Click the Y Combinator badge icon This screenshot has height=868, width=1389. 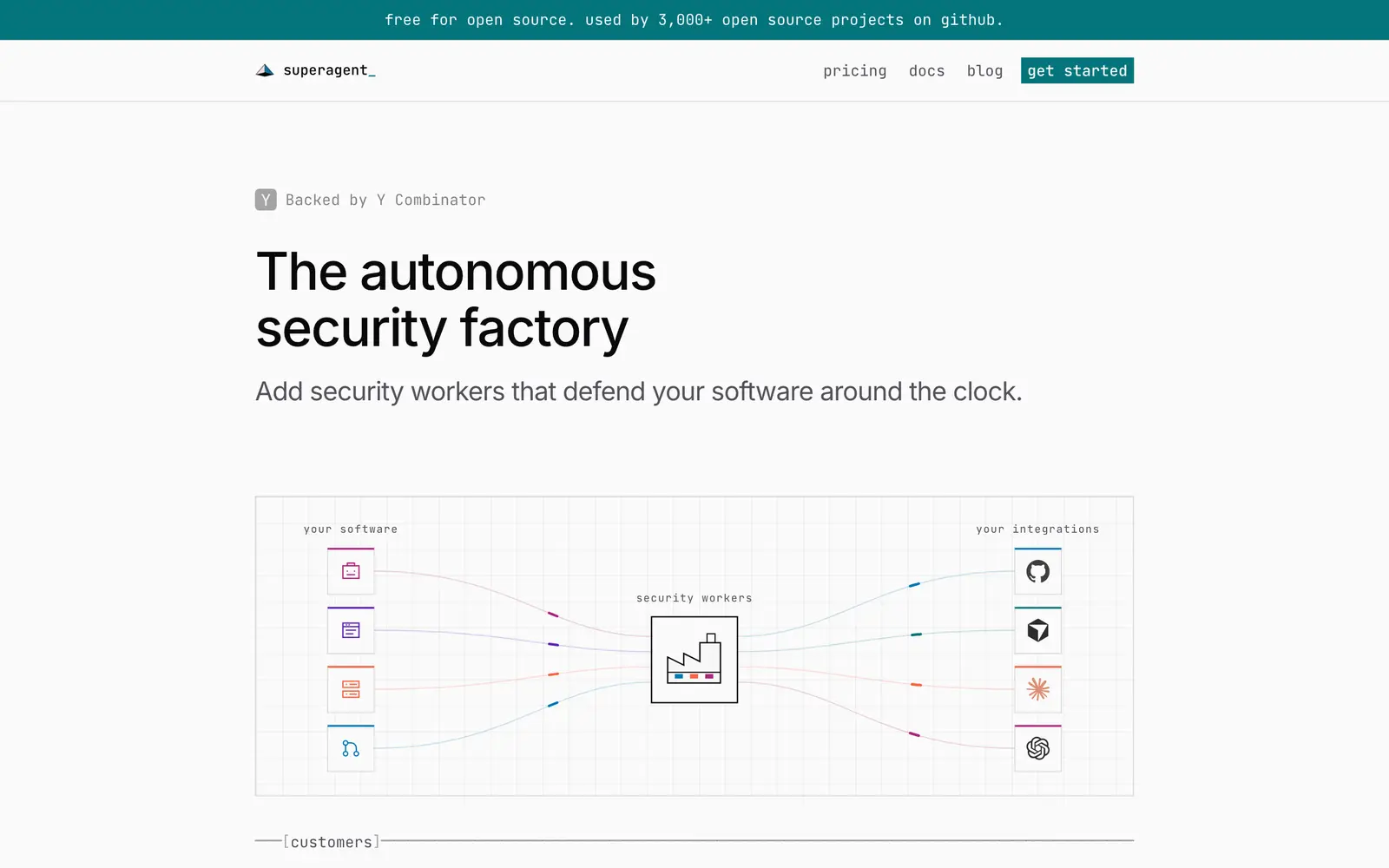[x=266, y=200]
